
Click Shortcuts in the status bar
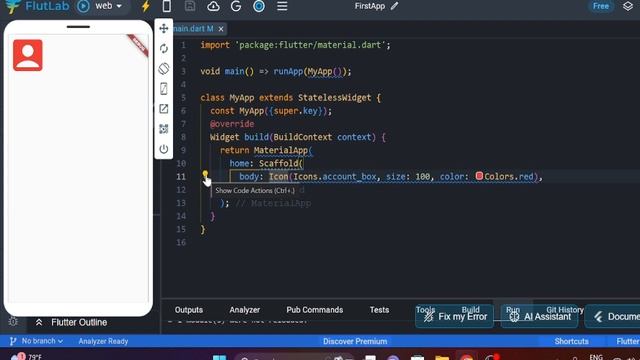click(x=571, y=341)
